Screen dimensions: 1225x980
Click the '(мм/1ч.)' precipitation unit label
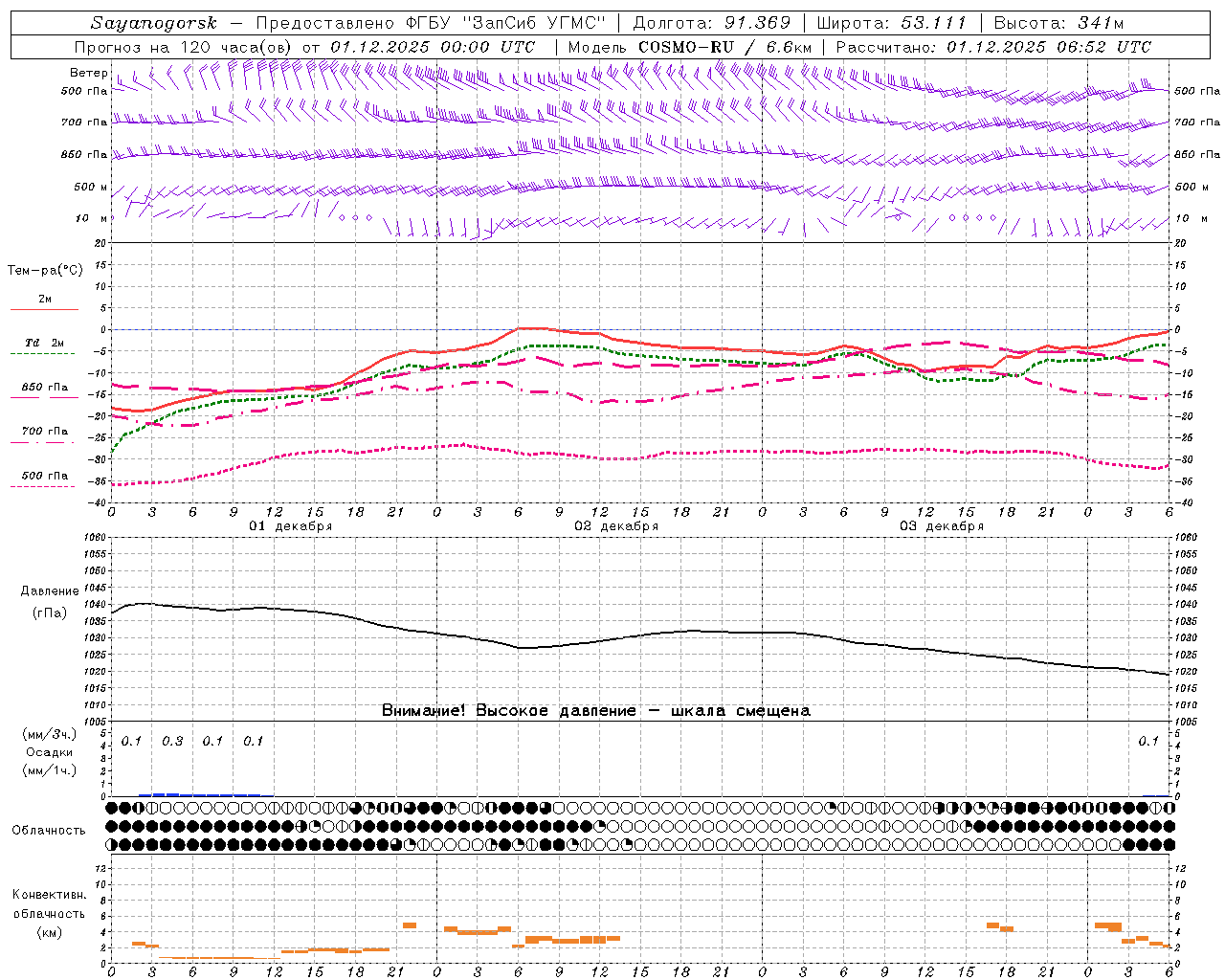[x=50, y=769]
